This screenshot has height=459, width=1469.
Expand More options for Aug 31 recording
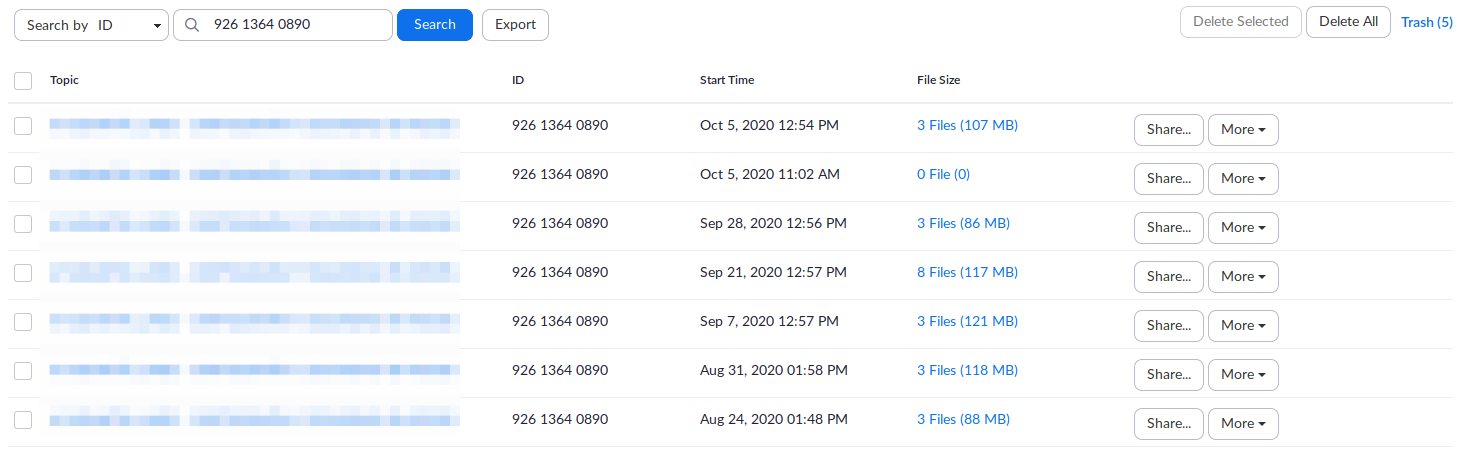[x=1243, y=375]
